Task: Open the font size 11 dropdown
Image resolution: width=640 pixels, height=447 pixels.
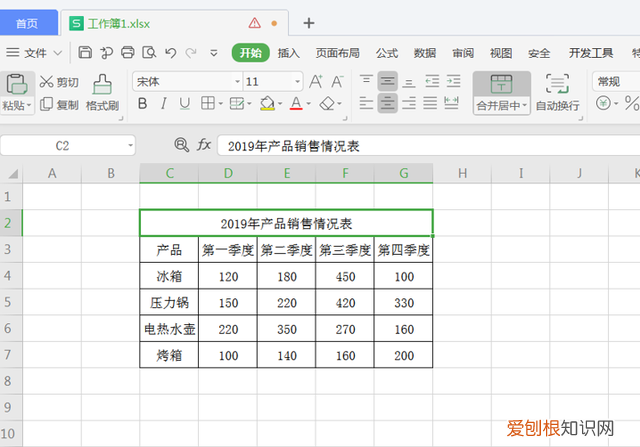Action: pos(298,82)
